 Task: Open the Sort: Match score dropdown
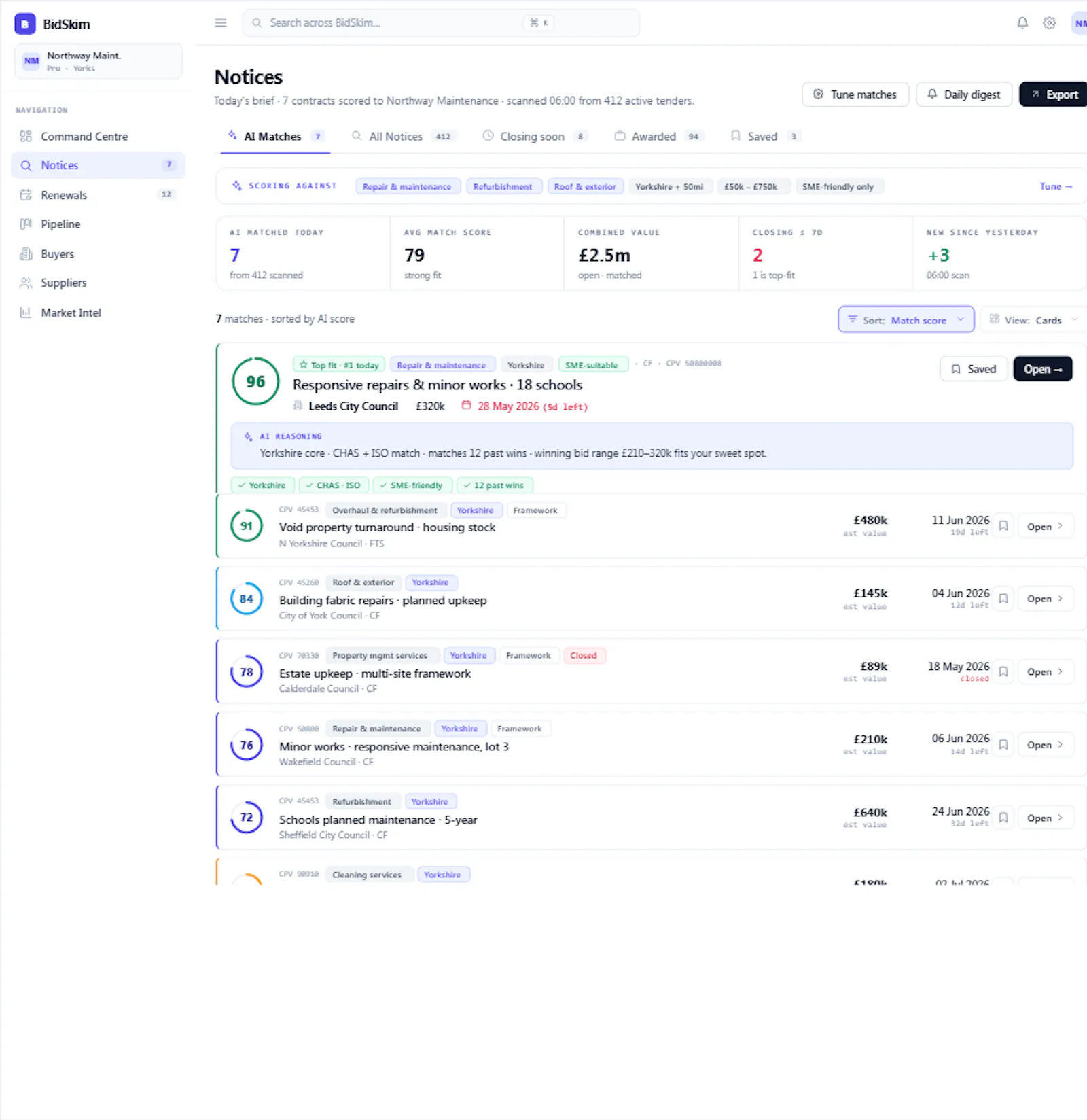tap(906, 319)
